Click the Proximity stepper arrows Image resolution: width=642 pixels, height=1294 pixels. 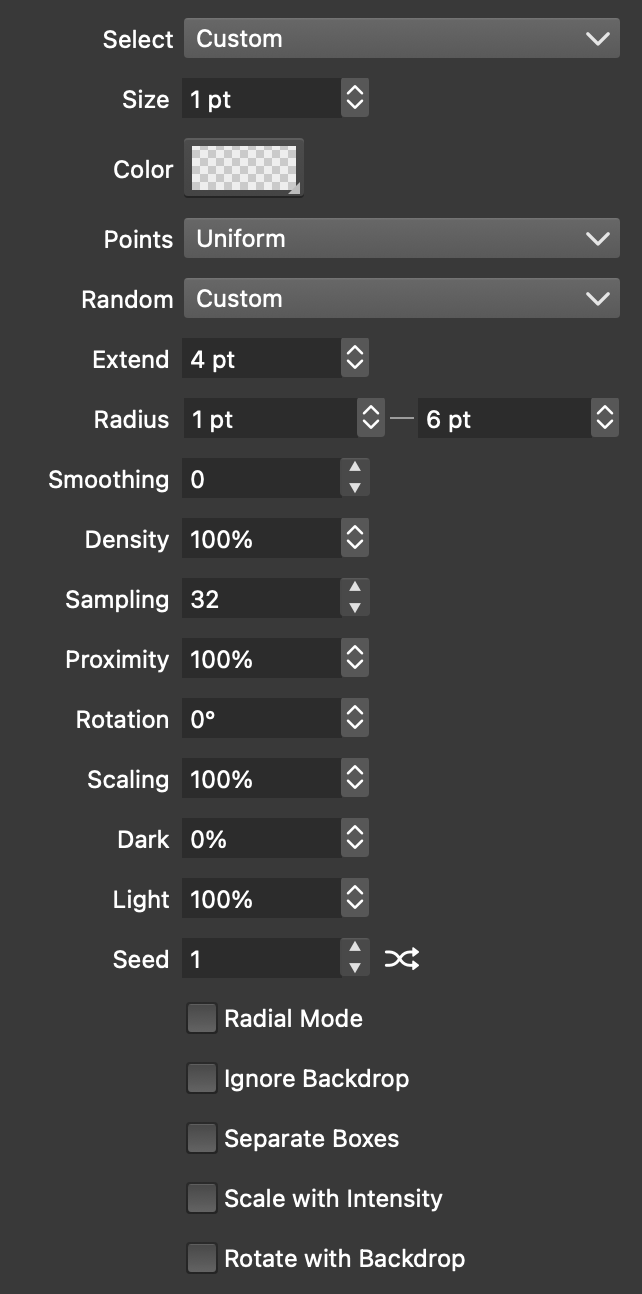tap(355, 660)
